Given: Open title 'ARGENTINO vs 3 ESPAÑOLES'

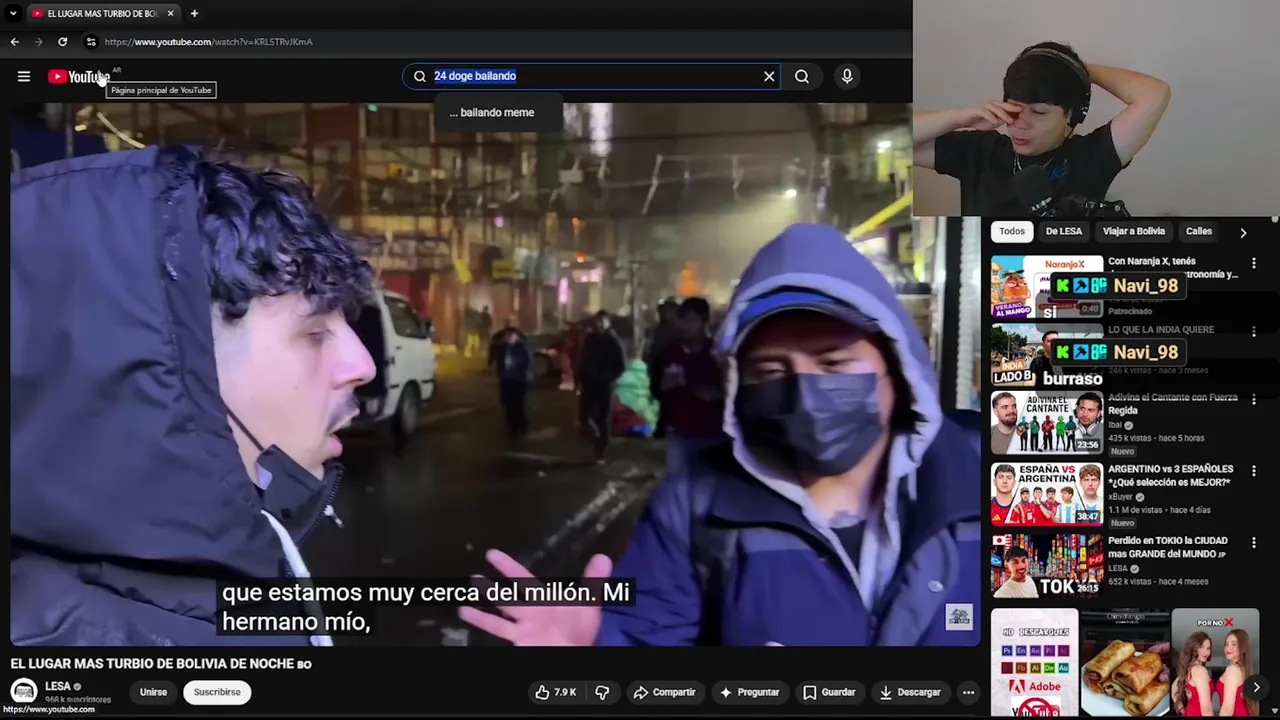Looking at the screenshot, I should pos(1171,475).
